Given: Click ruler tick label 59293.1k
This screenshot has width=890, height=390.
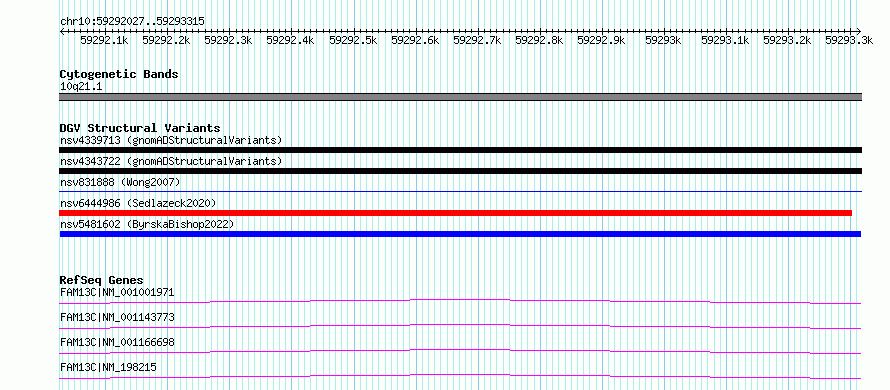Looking at the screenshot, I should (x=725, y=40).
